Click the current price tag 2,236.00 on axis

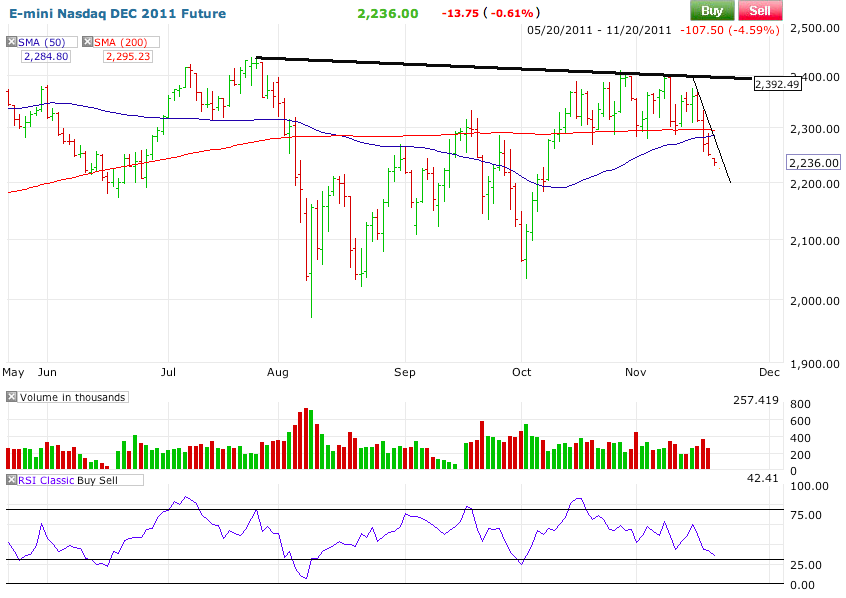(x=814, y=163)
